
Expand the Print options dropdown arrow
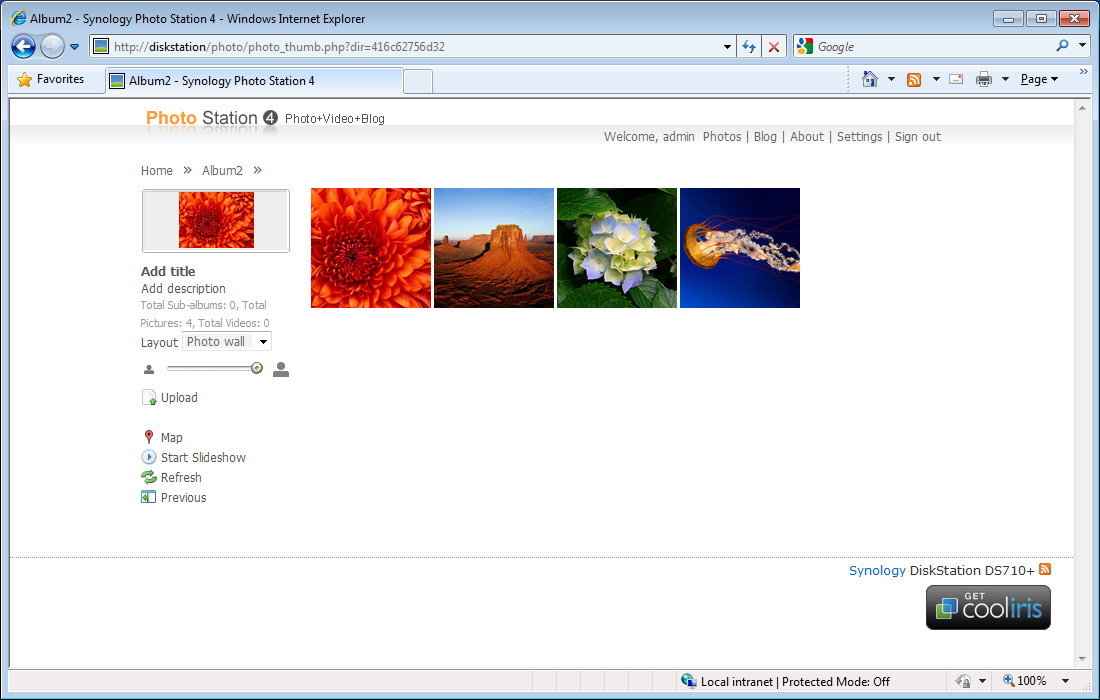(x=1005, y=79)
